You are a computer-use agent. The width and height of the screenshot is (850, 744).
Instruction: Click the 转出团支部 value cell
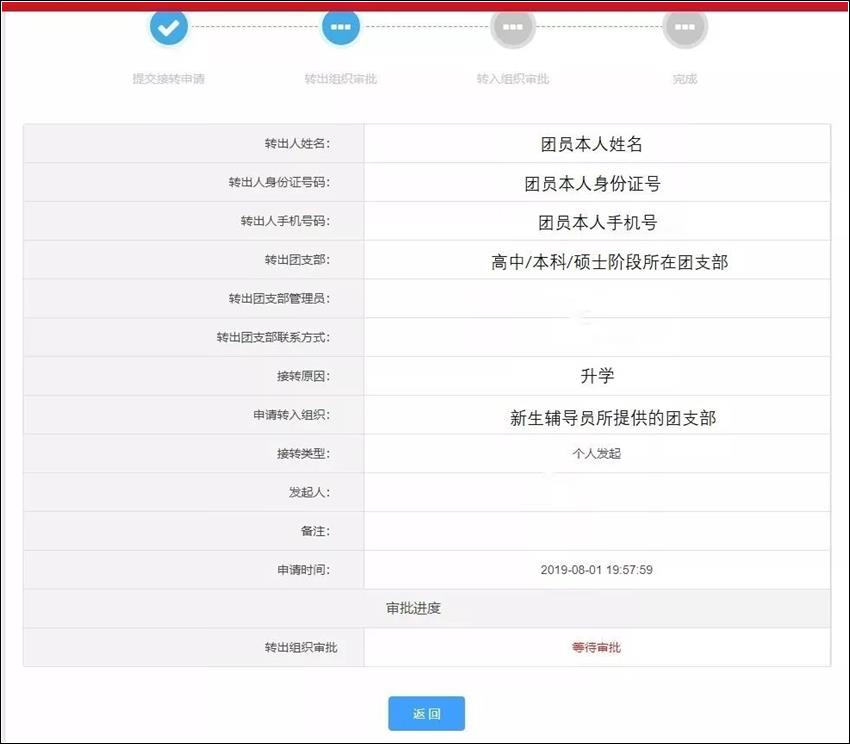coord(596,262)
